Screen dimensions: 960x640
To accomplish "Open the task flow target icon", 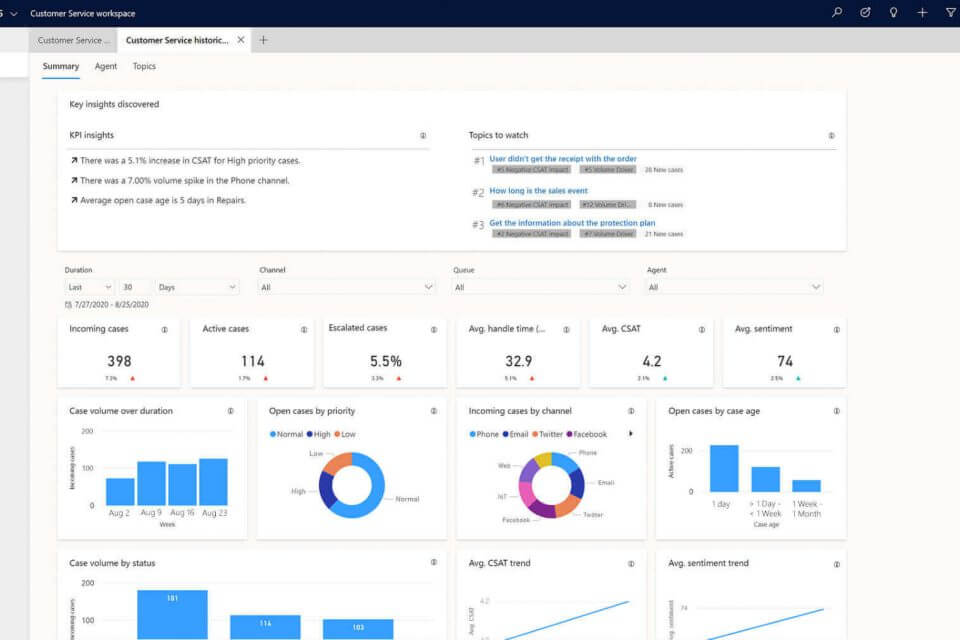I will [x=866, y=13].
